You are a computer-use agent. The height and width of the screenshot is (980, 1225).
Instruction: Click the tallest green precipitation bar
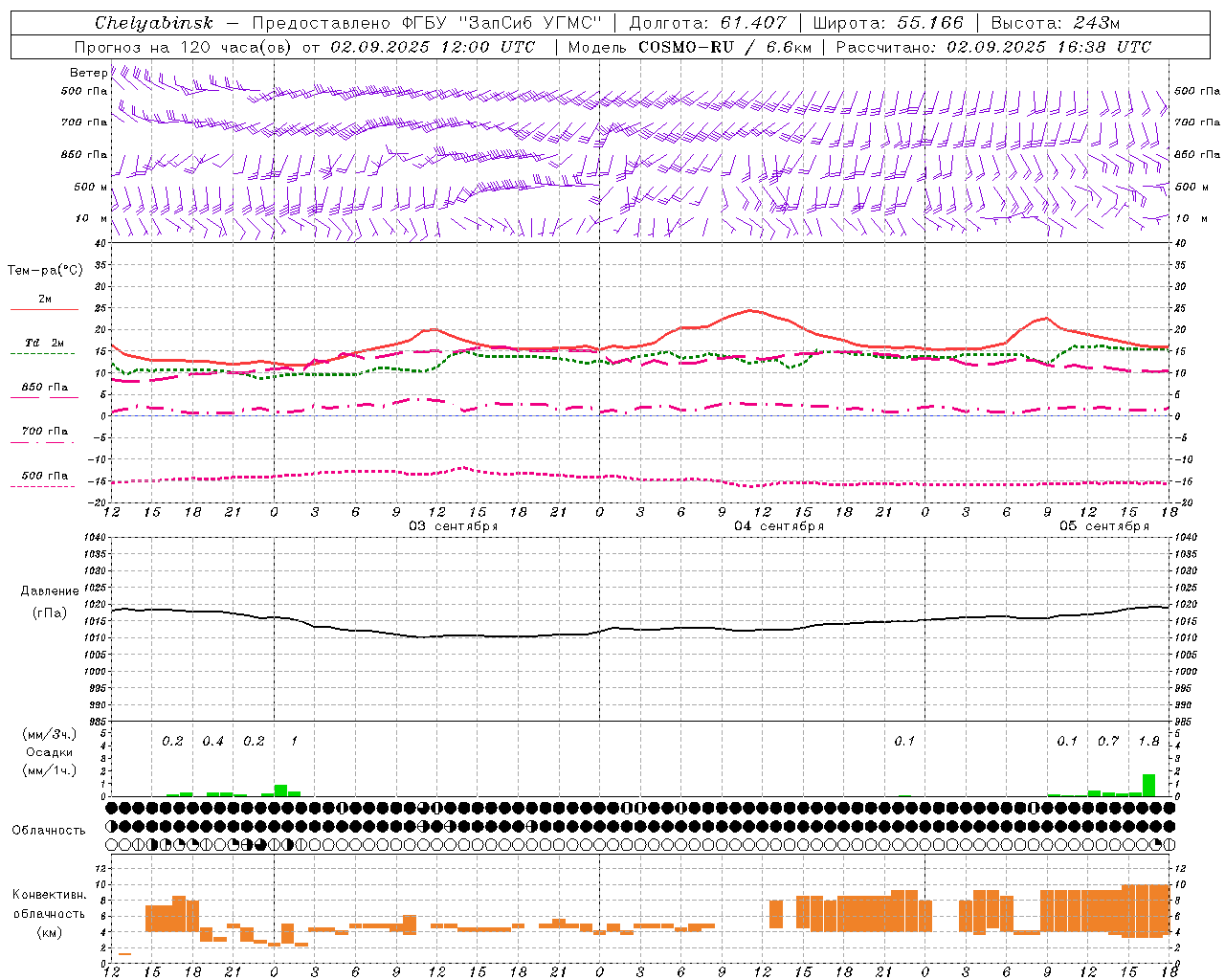coord(1148,786)
